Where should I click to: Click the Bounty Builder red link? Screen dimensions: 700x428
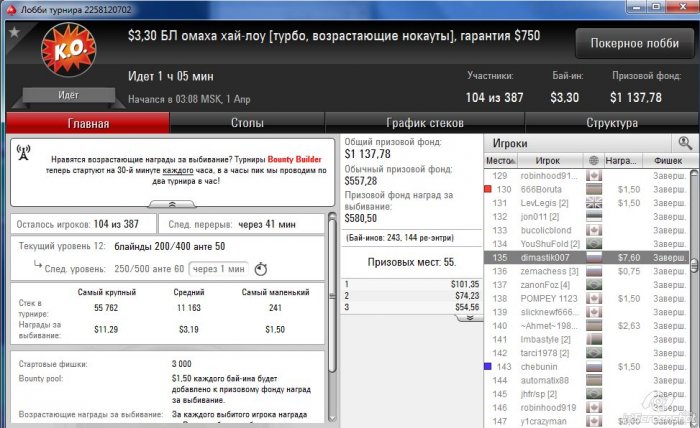(x=294, y=159)
